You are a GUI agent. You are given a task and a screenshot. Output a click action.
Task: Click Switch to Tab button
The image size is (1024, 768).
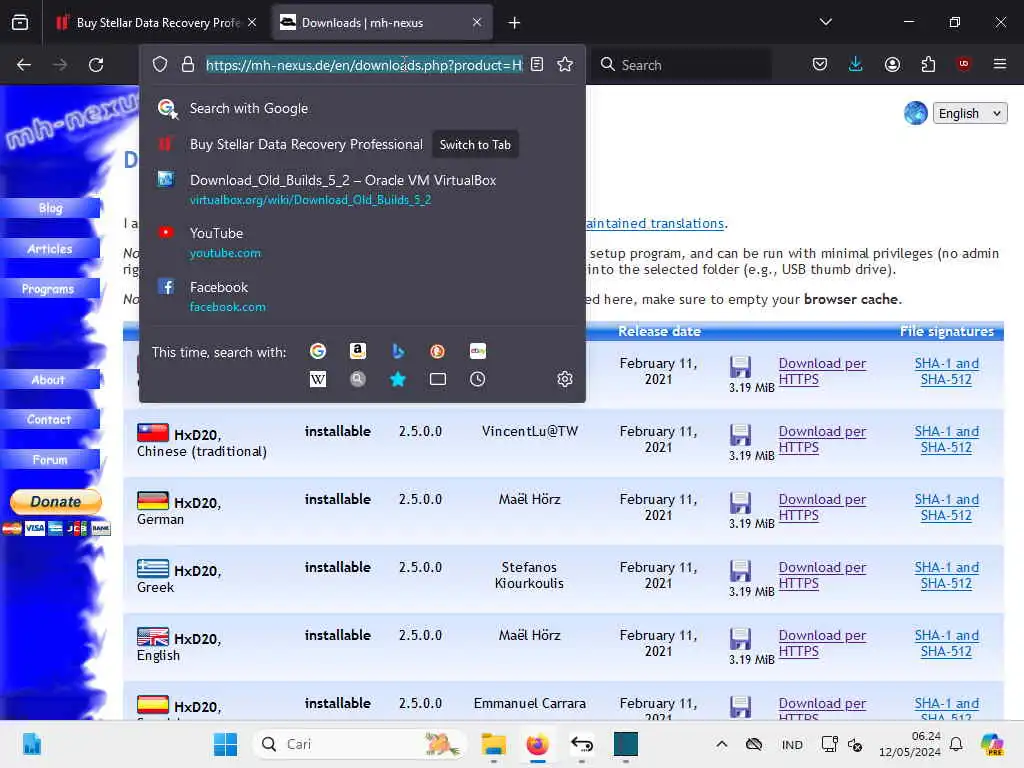click(x=475, y=145)
